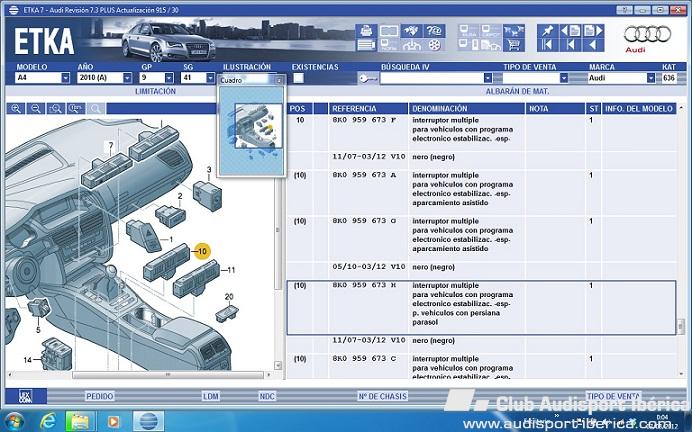
Task: Click highlighted position marker 10 in diagram
Action: [x=202, y=252]
